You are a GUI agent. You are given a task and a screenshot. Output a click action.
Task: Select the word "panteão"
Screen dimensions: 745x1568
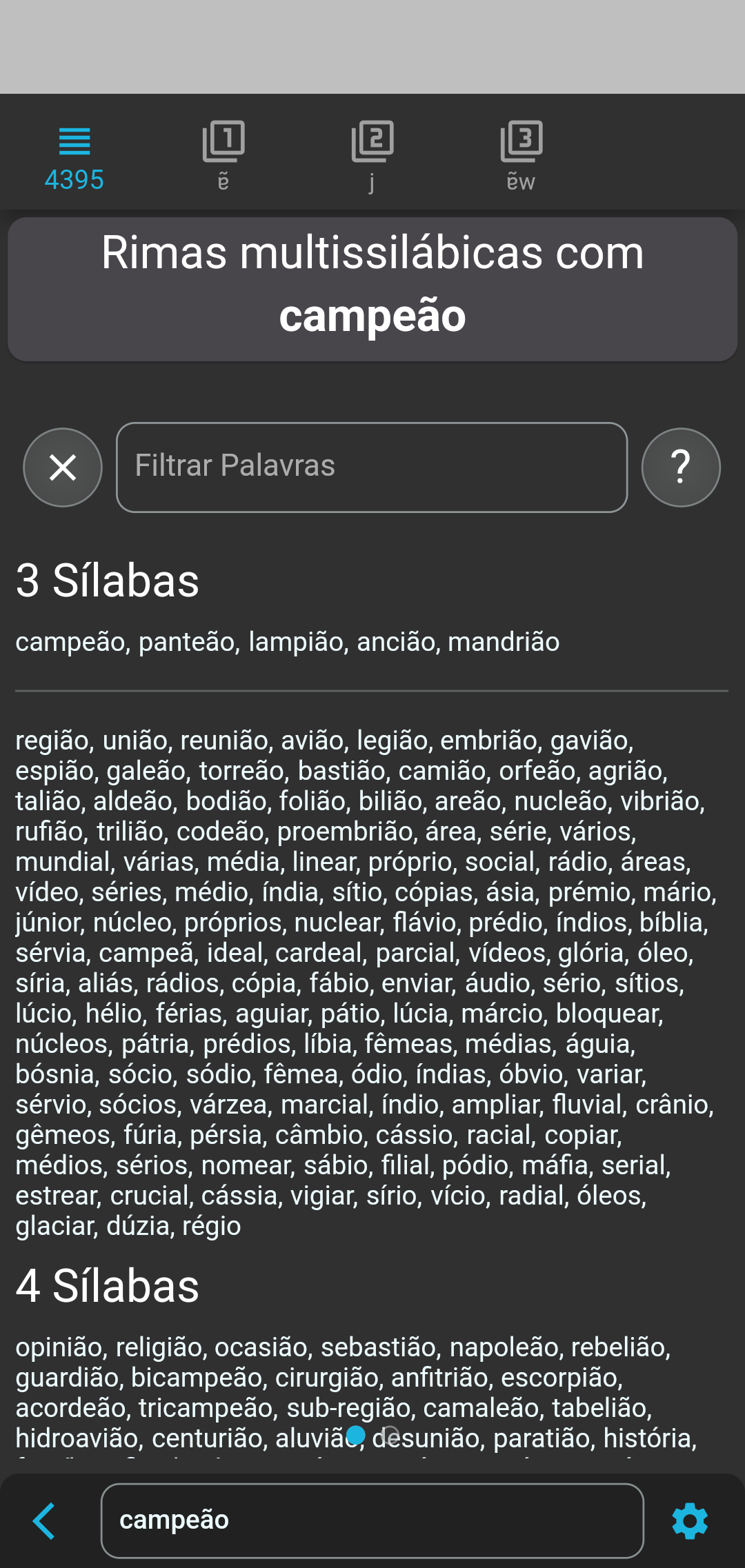(x=186, y=642)
